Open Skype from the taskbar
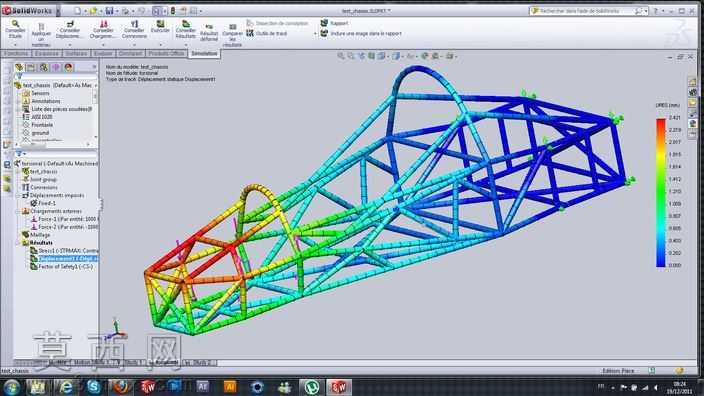Screen dimensions: 704x396 [93, 387]
